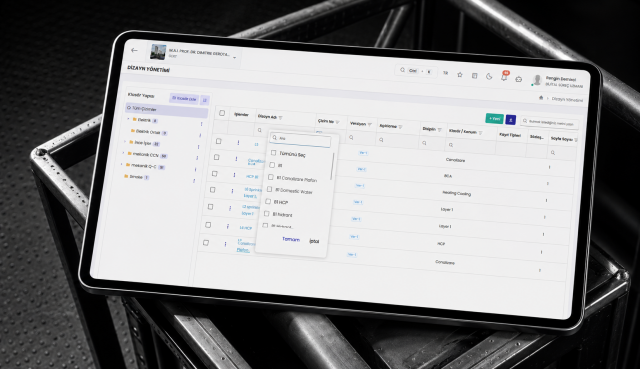The image size is (640, 369).
Task: Click the Açıklama column search field
Action: pos(397,140)
